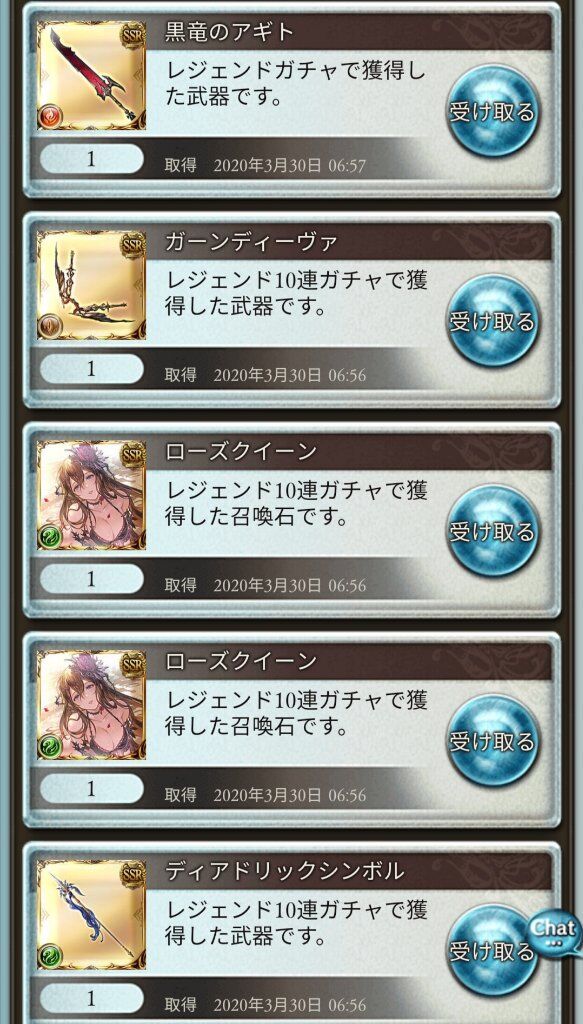Click the wind element icon on first ローズクイーン
The width and height of the screenshot is (583, 1024).
(x=50, y=537)
